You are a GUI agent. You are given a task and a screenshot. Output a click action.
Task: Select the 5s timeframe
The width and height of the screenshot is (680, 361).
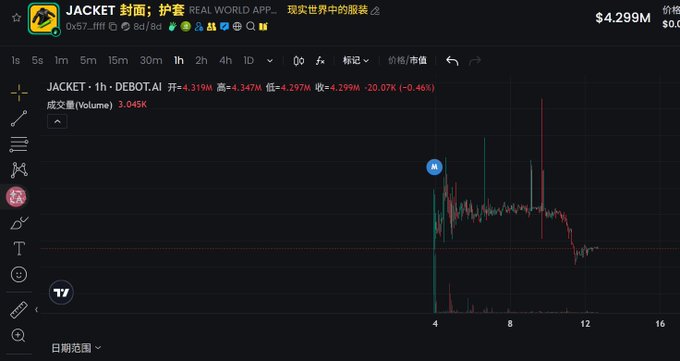[x=37, y=61]
